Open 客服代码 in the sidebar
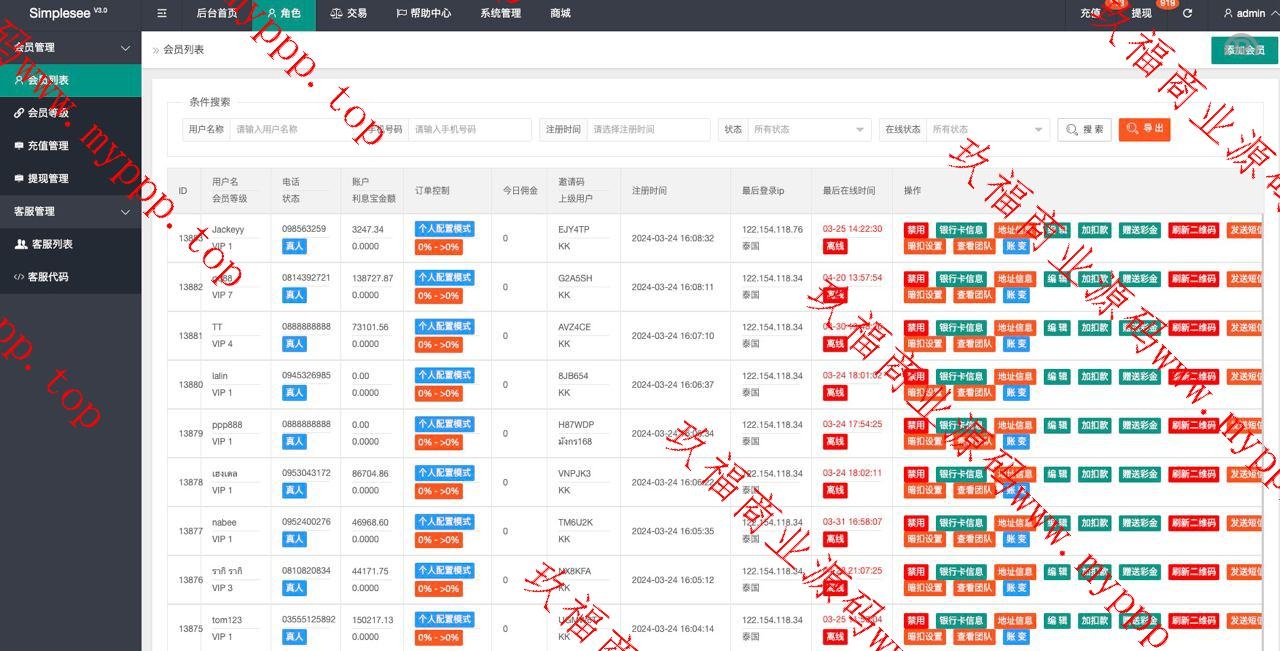This screenshot has height=651, width=1280. [50, 277]
